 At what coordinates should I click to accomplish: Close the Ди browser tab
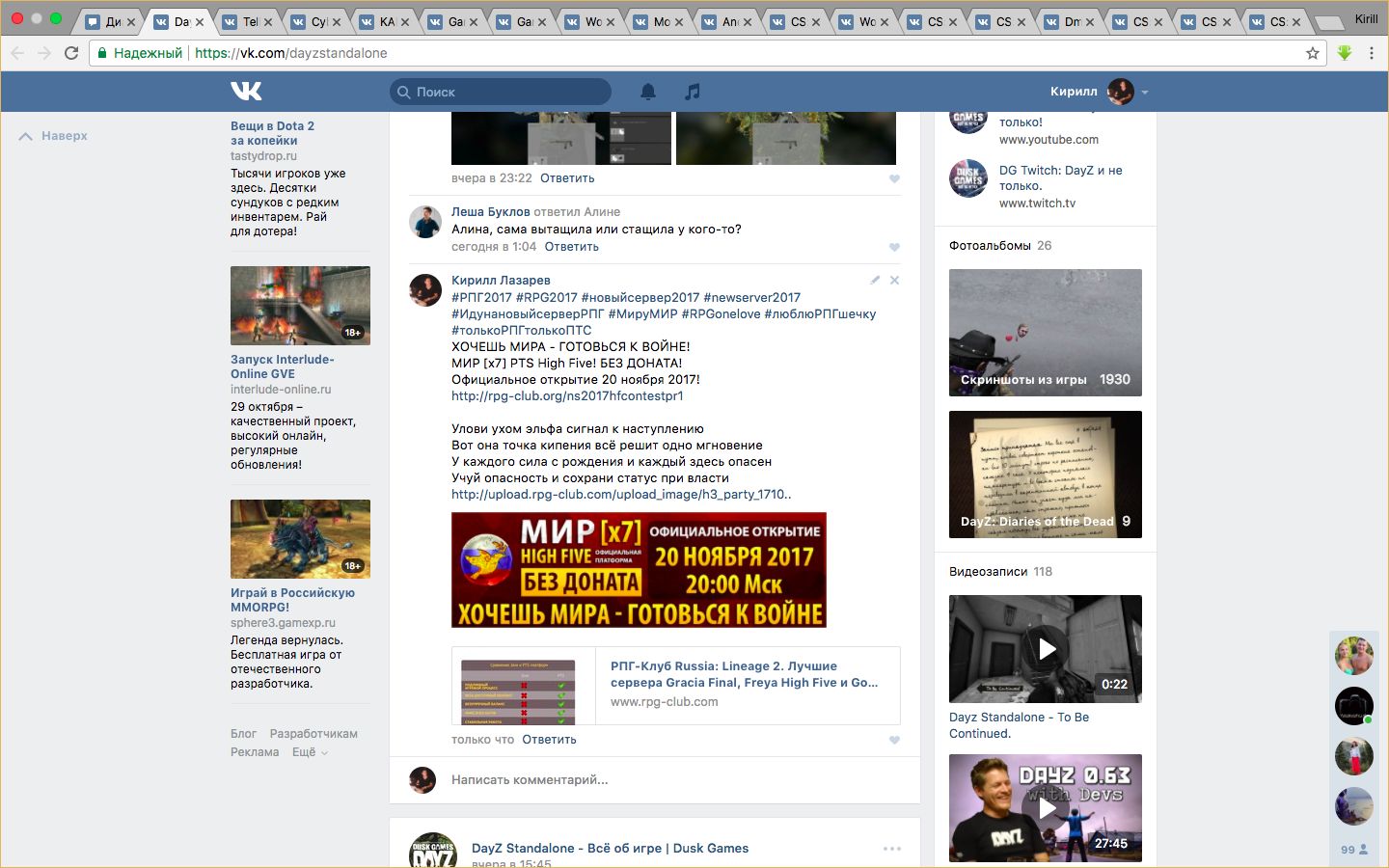(131, 22)
